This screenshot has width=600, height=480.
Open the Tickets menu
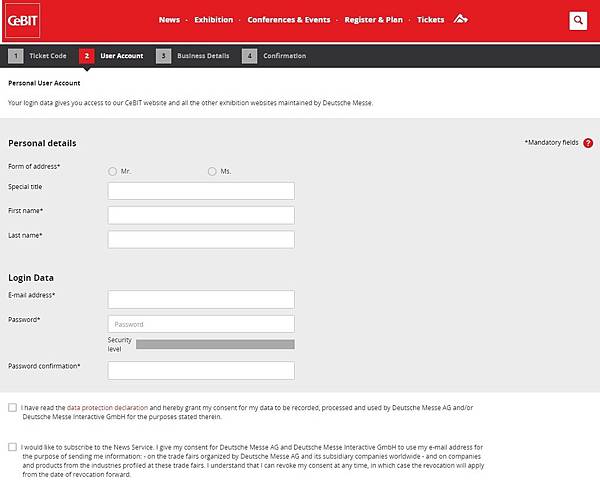pos(430,20)
